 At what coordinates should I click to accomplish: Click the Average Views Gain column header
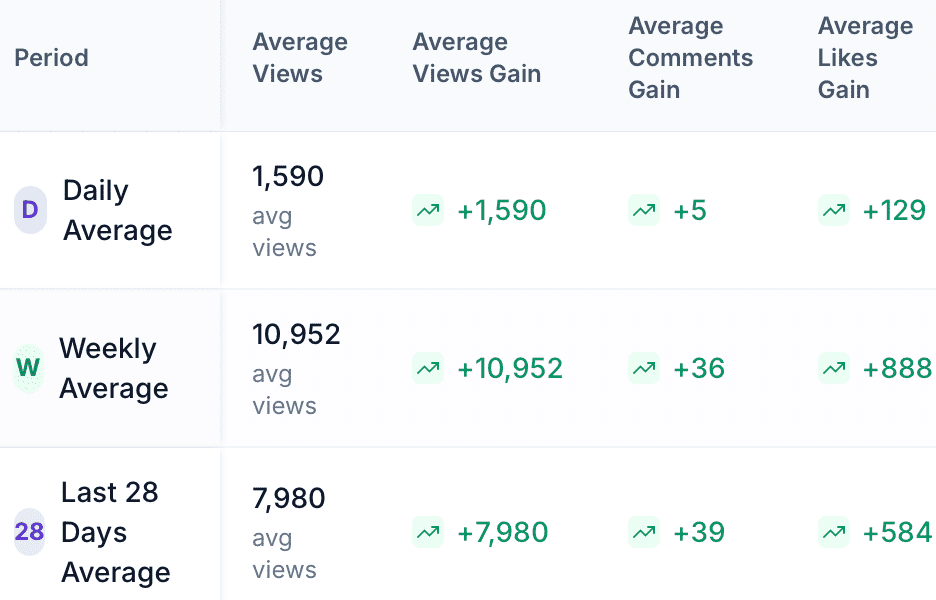click(476, 58)
